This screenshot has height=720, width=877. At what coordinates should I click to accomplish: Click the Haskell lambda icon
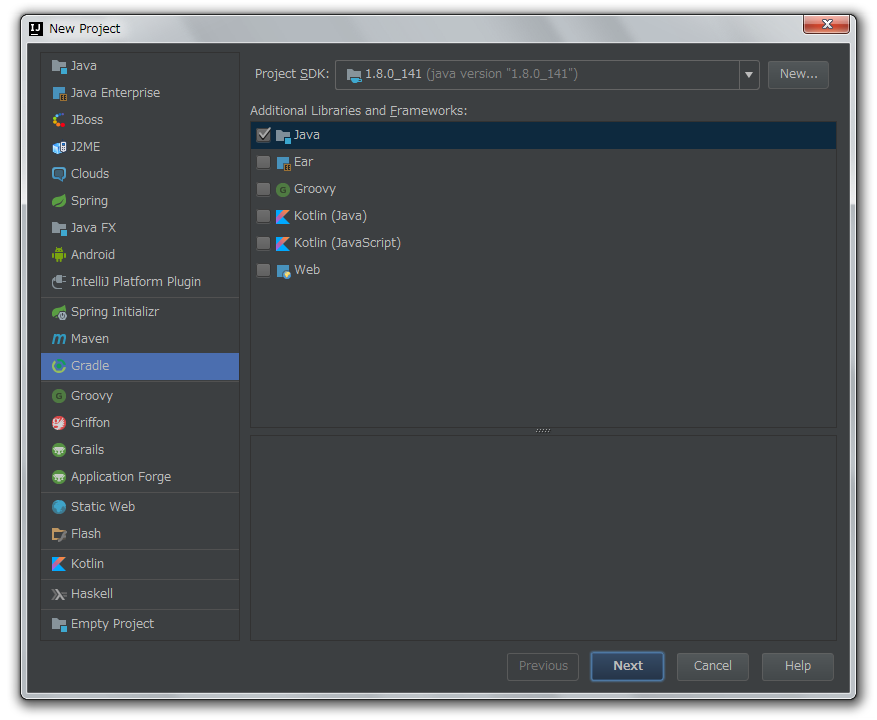(59, 594)
